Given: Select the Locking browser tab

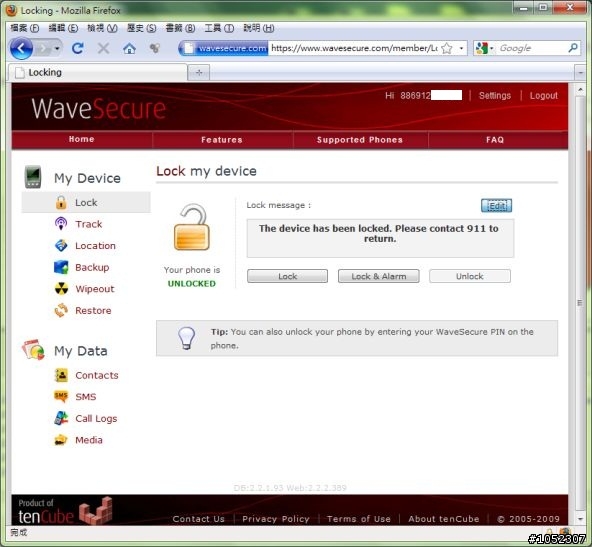Looking at the screenshot, I should (x=98, y=72).
